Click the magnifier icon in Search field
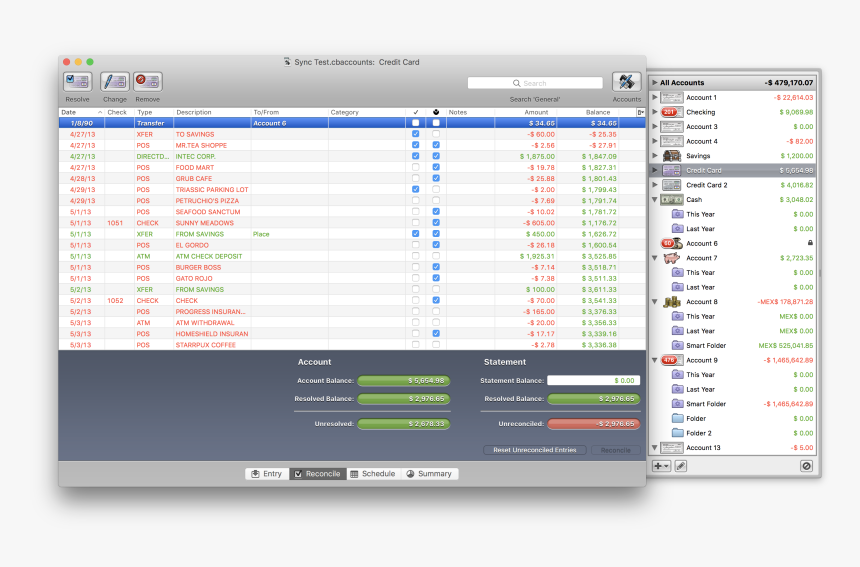The width and height of the screenshot is (860, 567). click(516, 83)
